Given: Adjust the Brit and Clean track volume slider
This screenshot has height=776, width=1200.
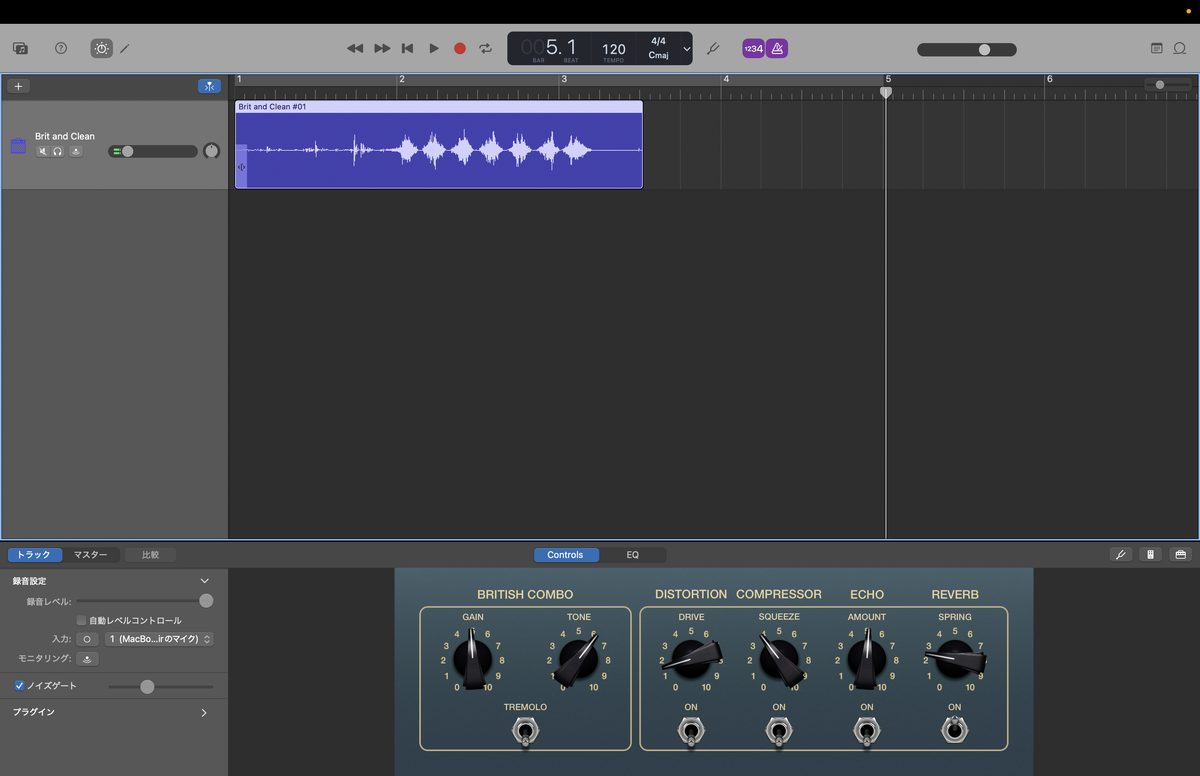Looking at the screenshot, I should coord(153,151).
